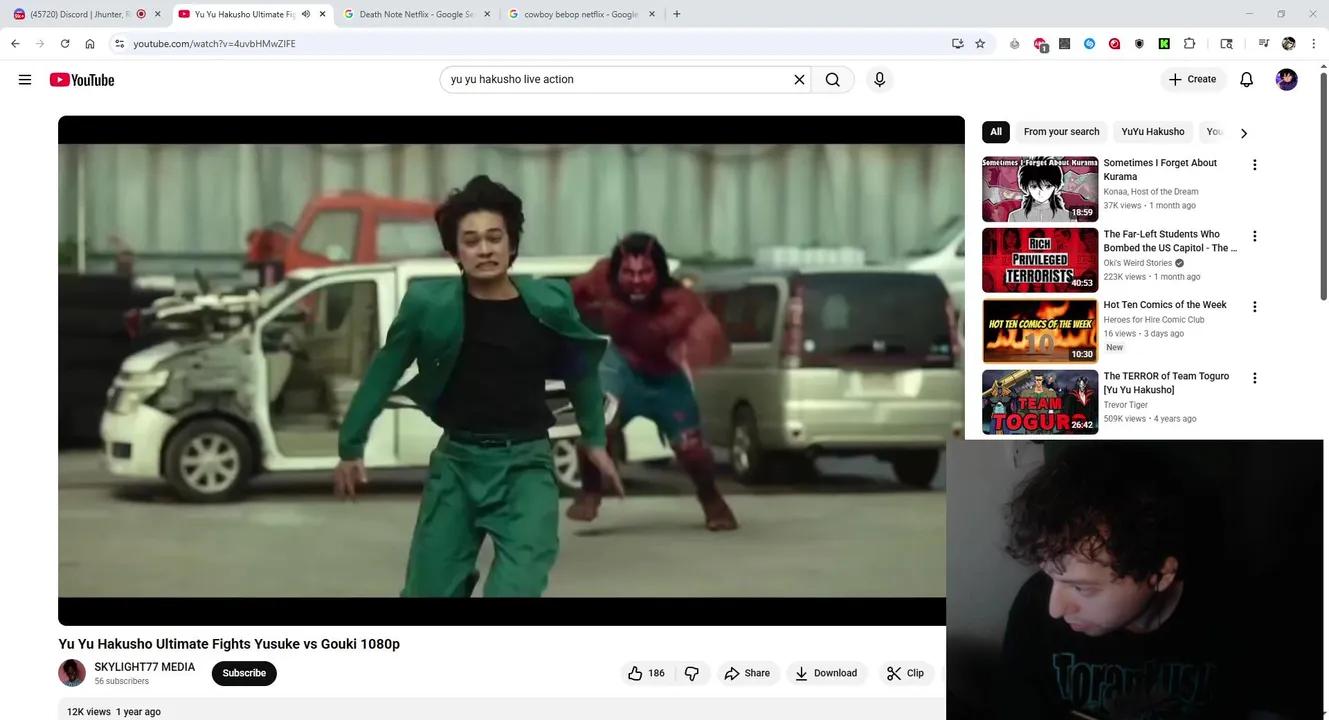Open the Shazam extension icon
The width and height of the screenshot is (1329, 720).
point(1089,44)
